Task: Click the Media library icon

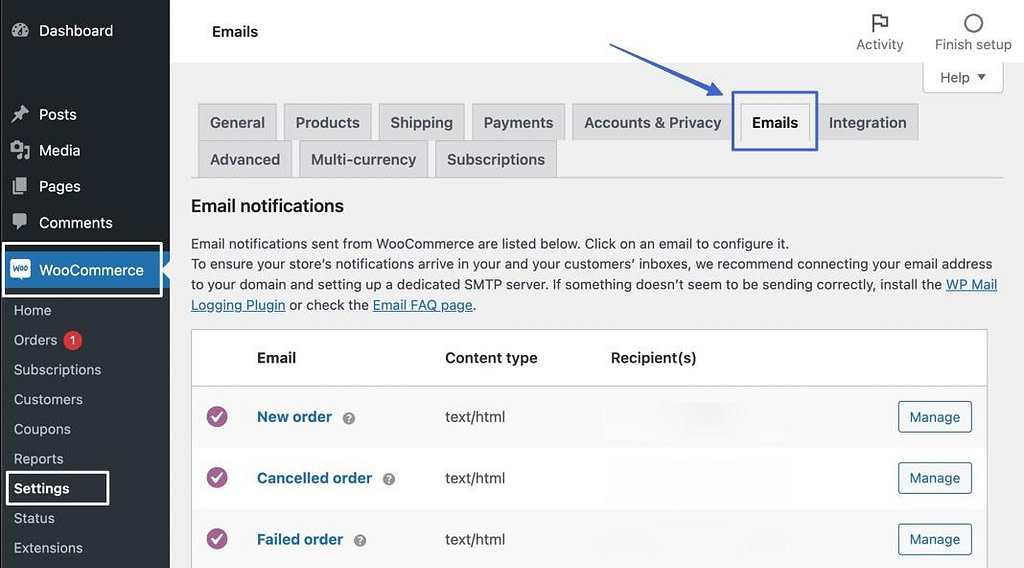Action: click(20, 150)
